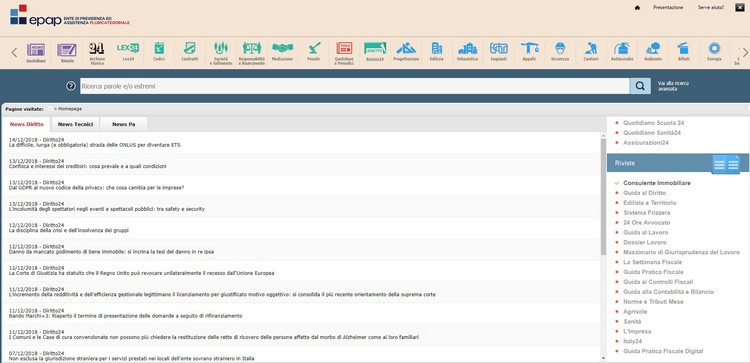Viewport: 750px width, 363px height.
Task: Select the Codici icon
Action: (159, 52)
